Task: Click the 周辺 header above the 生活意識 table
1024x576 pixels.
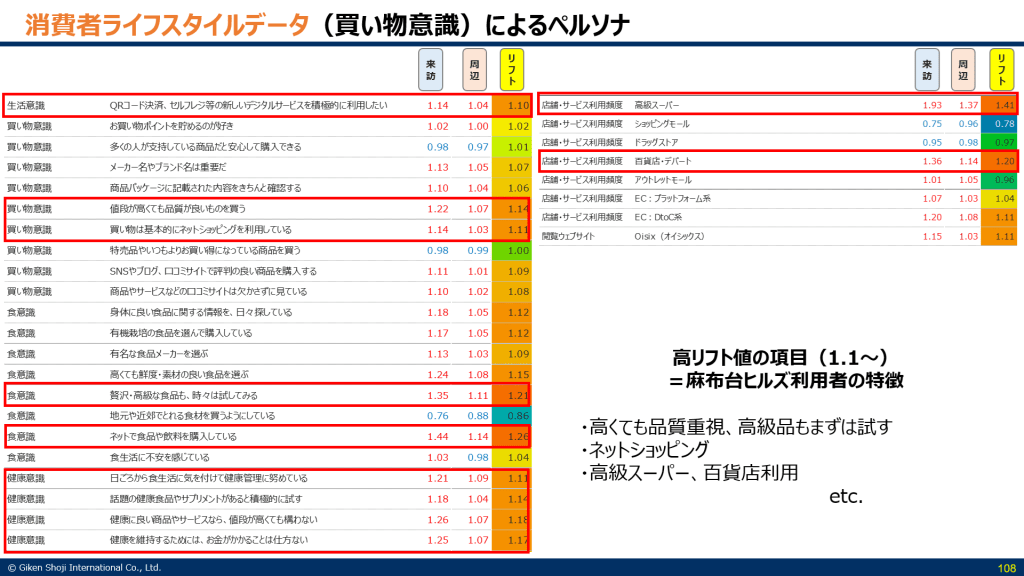Action: tap(474, 70)
